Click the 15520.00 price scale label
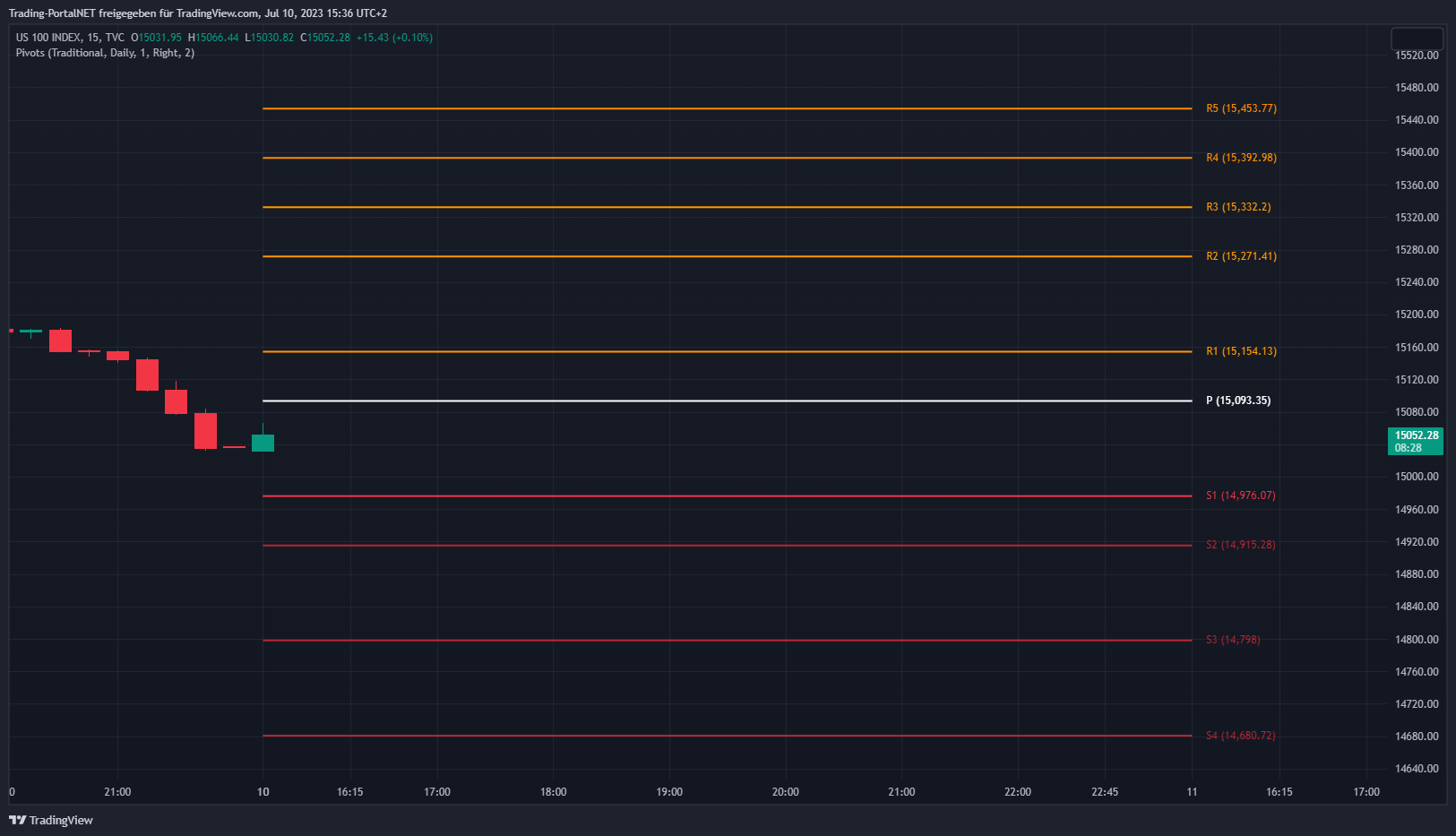This screenshot has width=1456, height=836. (x=1417, y=56)
